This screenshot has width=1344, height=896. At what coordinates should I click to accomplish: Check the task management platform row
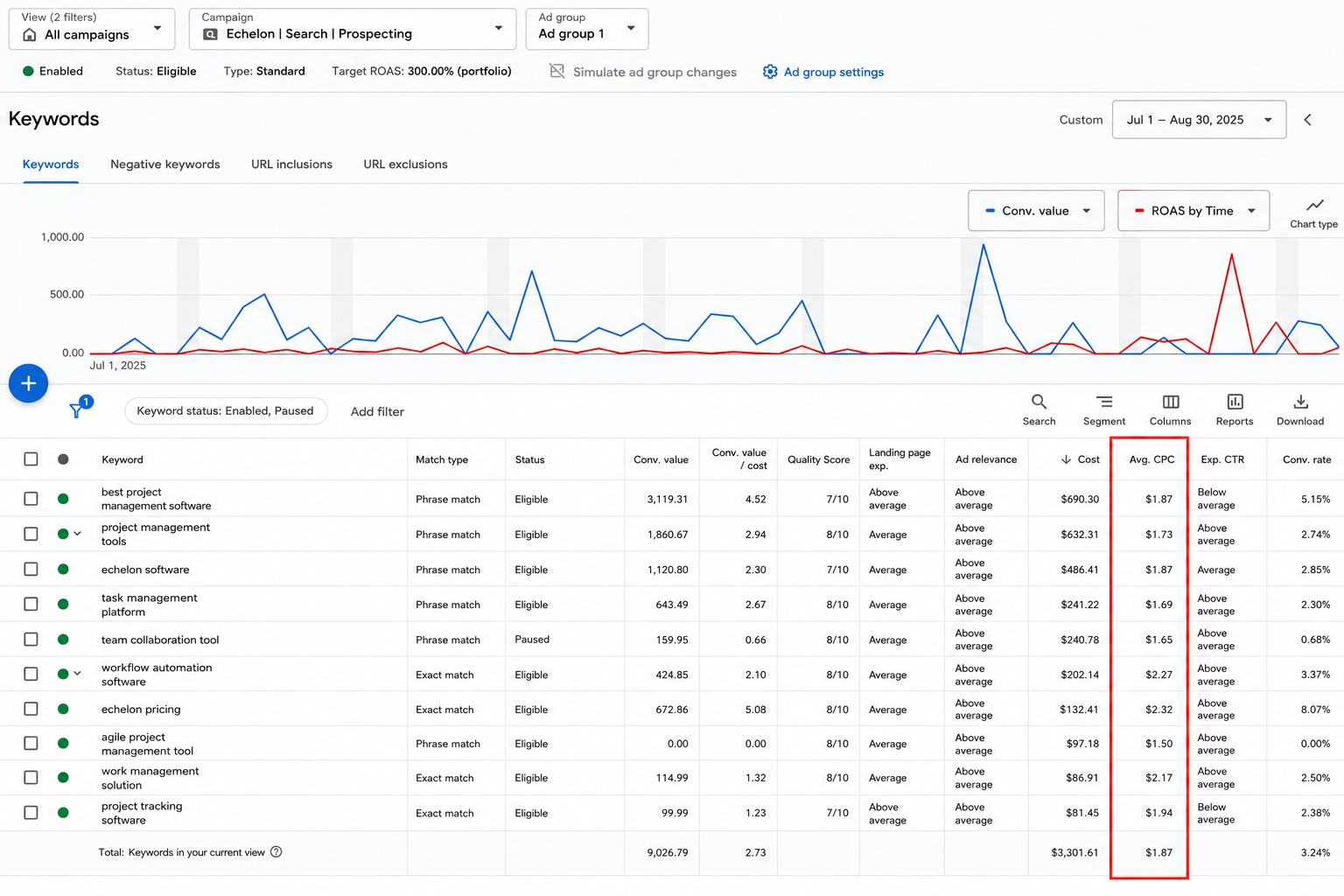[31, 605]
